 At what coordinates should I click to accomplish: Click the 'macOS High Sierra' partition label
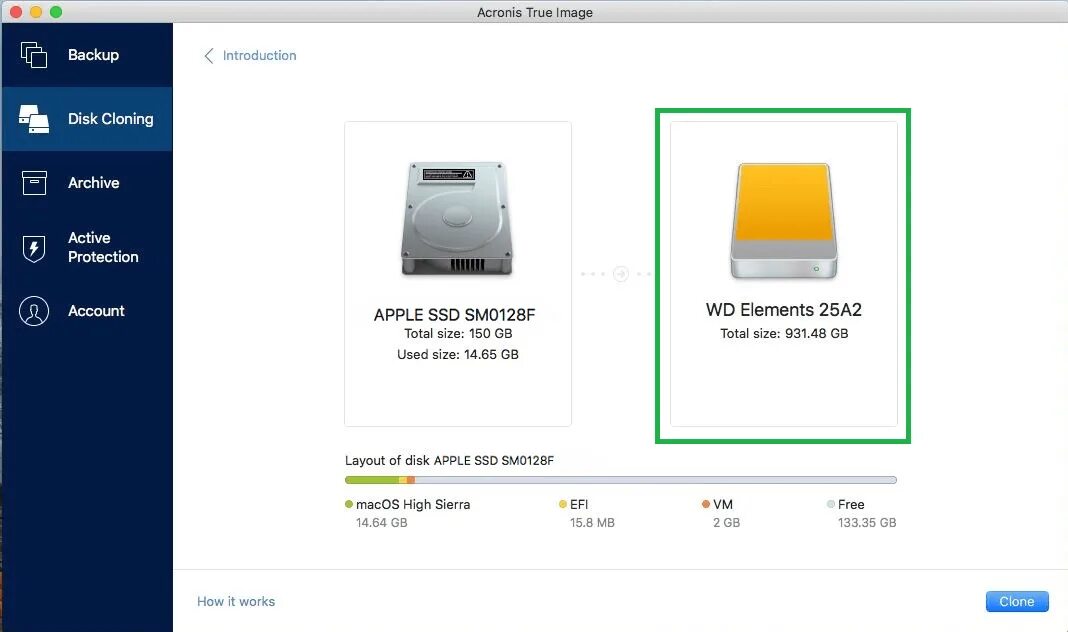coord(413,505)
